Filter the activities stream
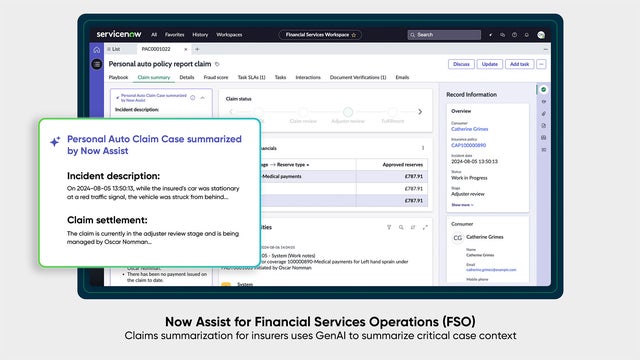This screenshot has width=640, height=360. [x=389, y=227]
